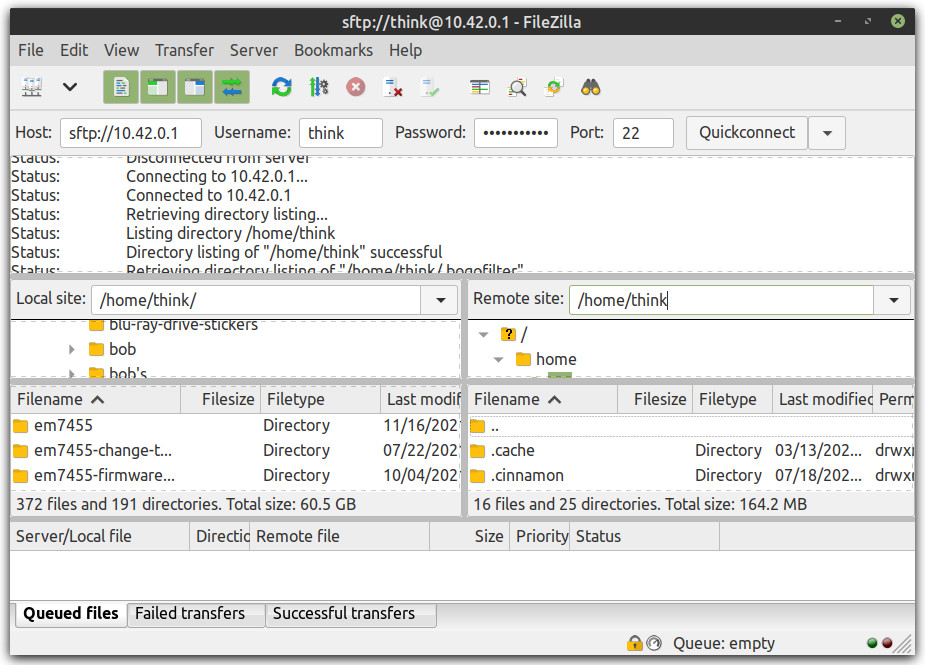Click the speed limits gauge icon
Screen dimensions: 925x665
654,643
